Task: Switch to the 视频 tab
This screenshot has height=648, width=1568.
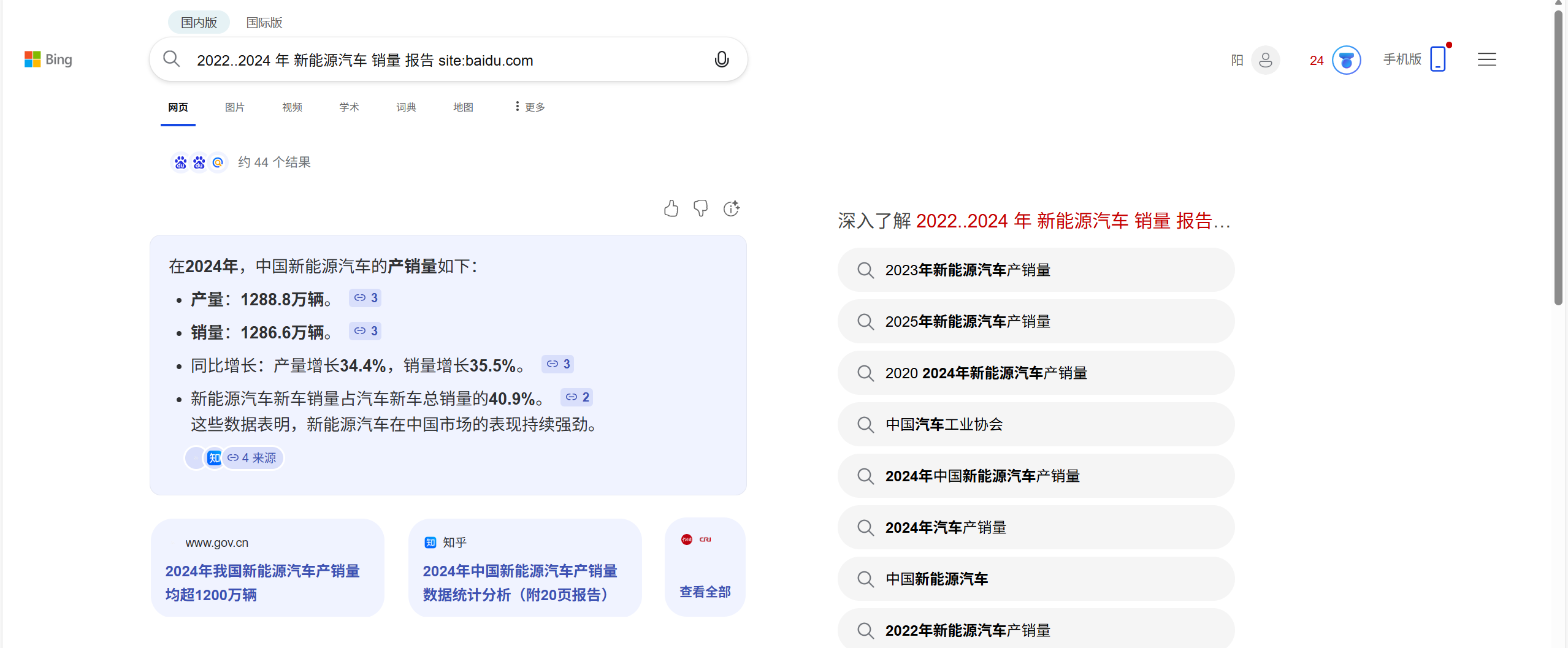Action: (292, 107)
